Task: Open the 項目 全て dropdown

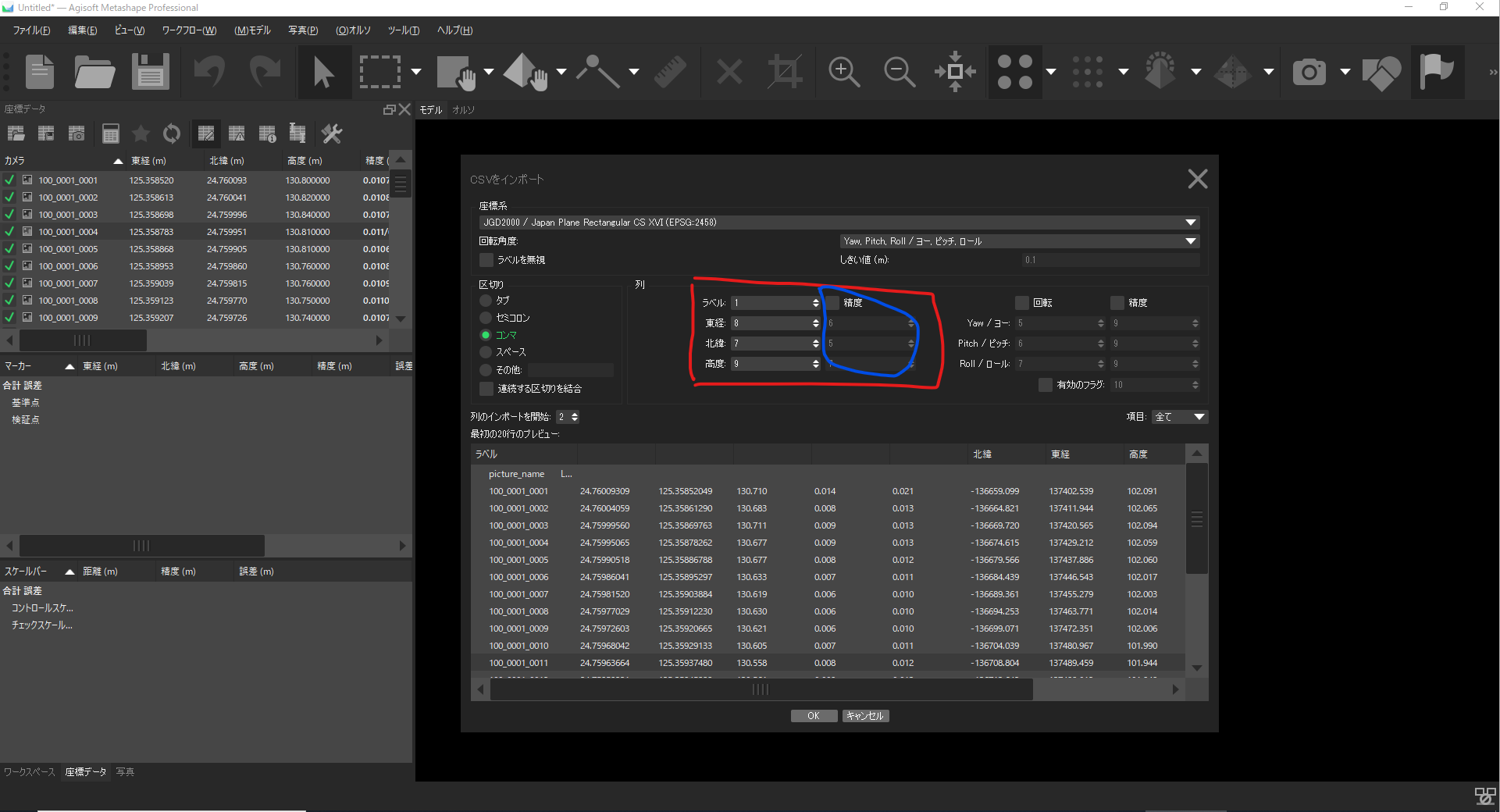Action: [1179, 417]
